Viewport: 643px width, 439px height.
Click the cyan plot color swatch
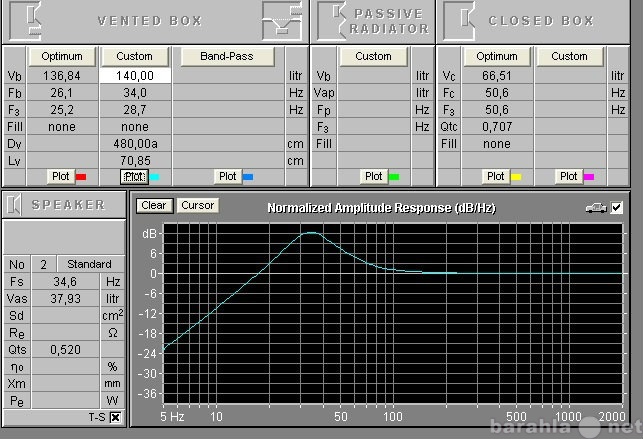(155, 177)
